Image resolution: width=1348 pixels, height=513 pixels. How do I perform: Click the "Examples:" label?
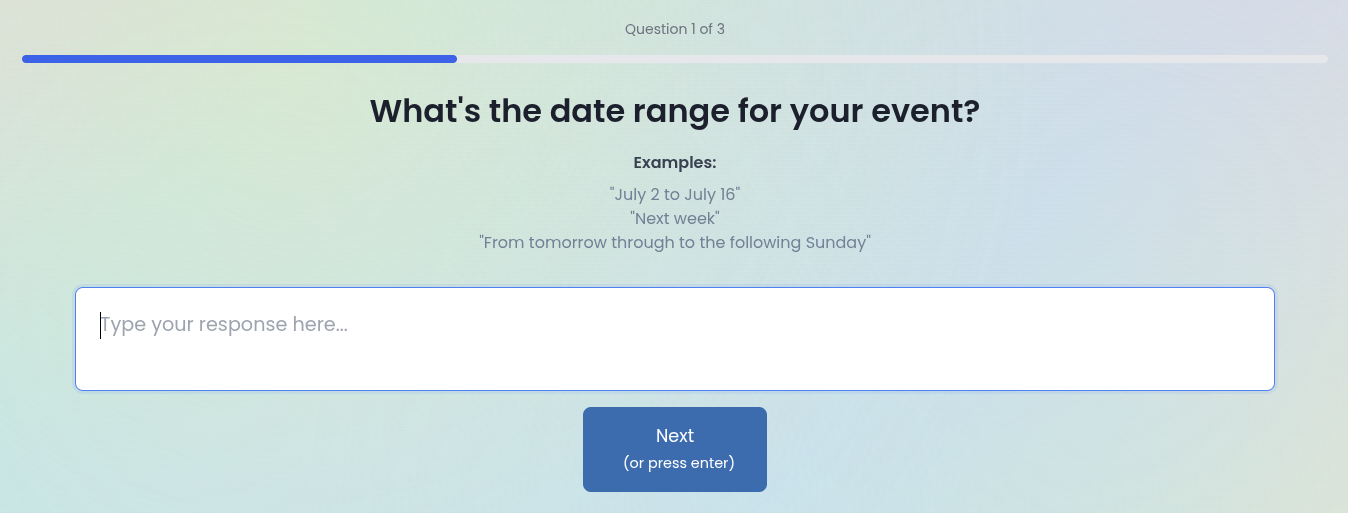(x=674, y=162)
